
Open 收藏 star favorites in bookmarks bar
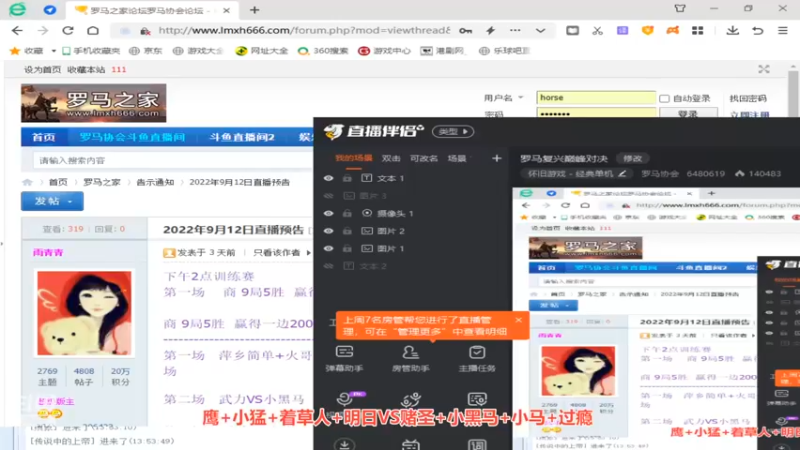click(28, 51)
